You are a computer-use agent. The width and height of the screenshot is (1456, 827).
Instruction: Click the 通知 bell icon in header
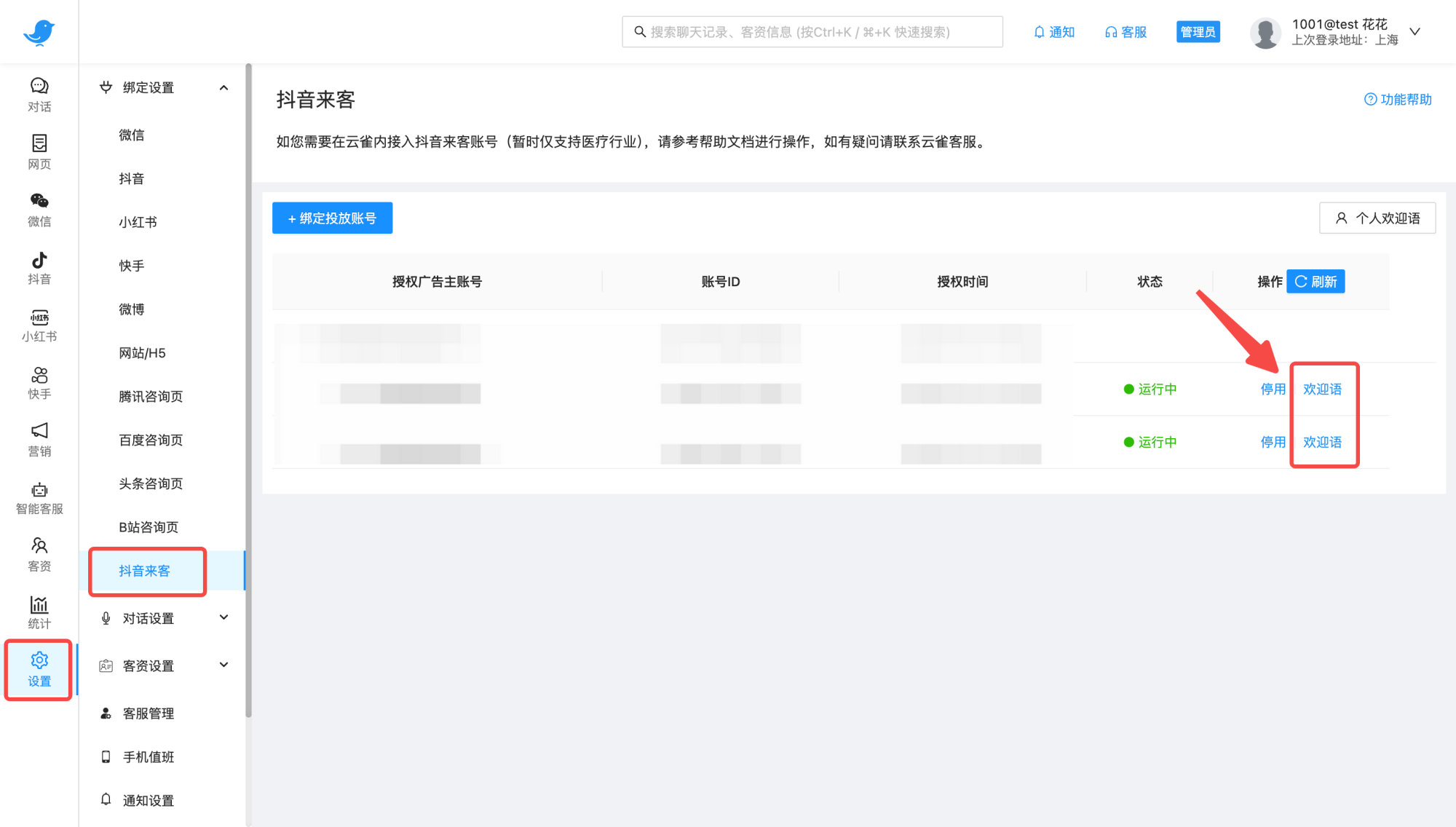pyautogui.click(x=1040, y=32)
